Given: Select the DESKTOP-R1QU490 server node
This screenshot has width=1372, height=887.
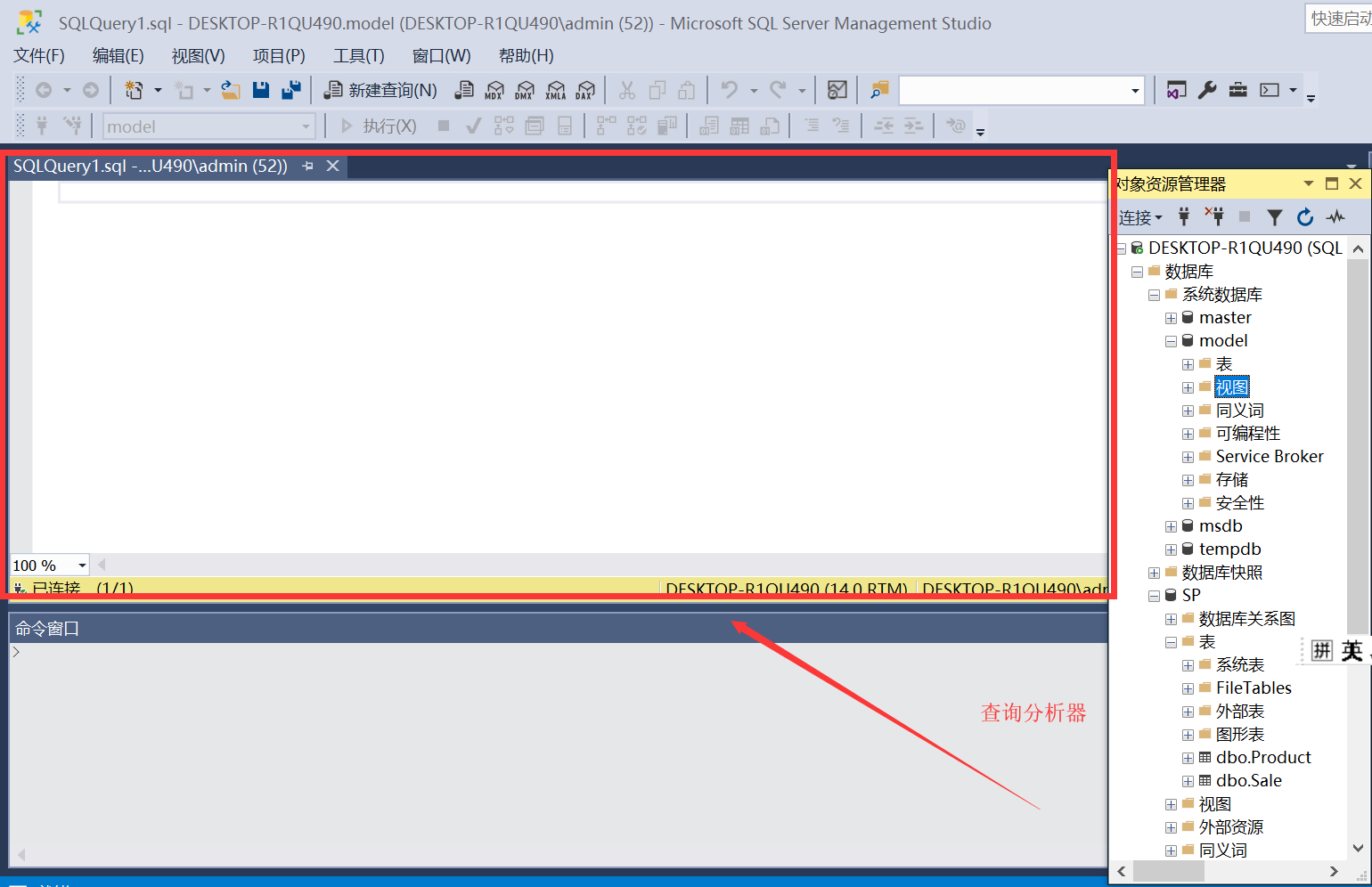Looking at the screenshot, I should click(x=1245, y=248).
